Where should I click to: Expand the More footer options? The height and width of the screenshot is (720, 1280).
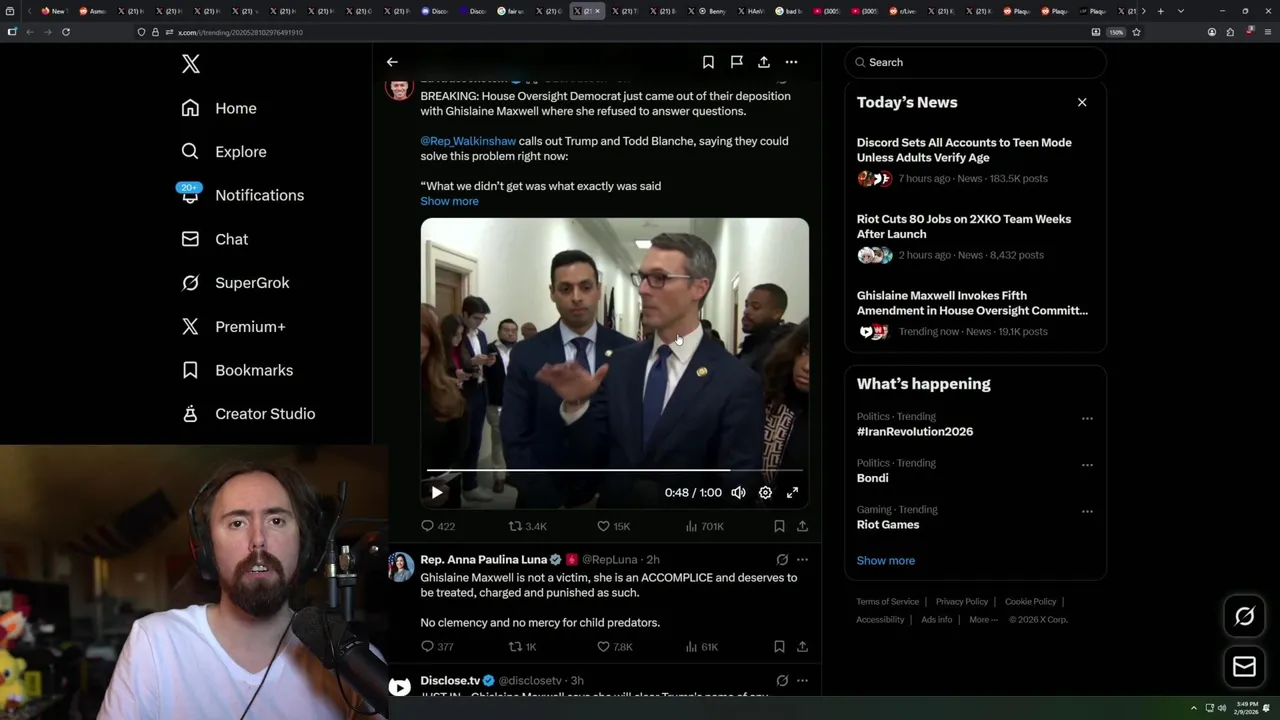tap(983, 620)
